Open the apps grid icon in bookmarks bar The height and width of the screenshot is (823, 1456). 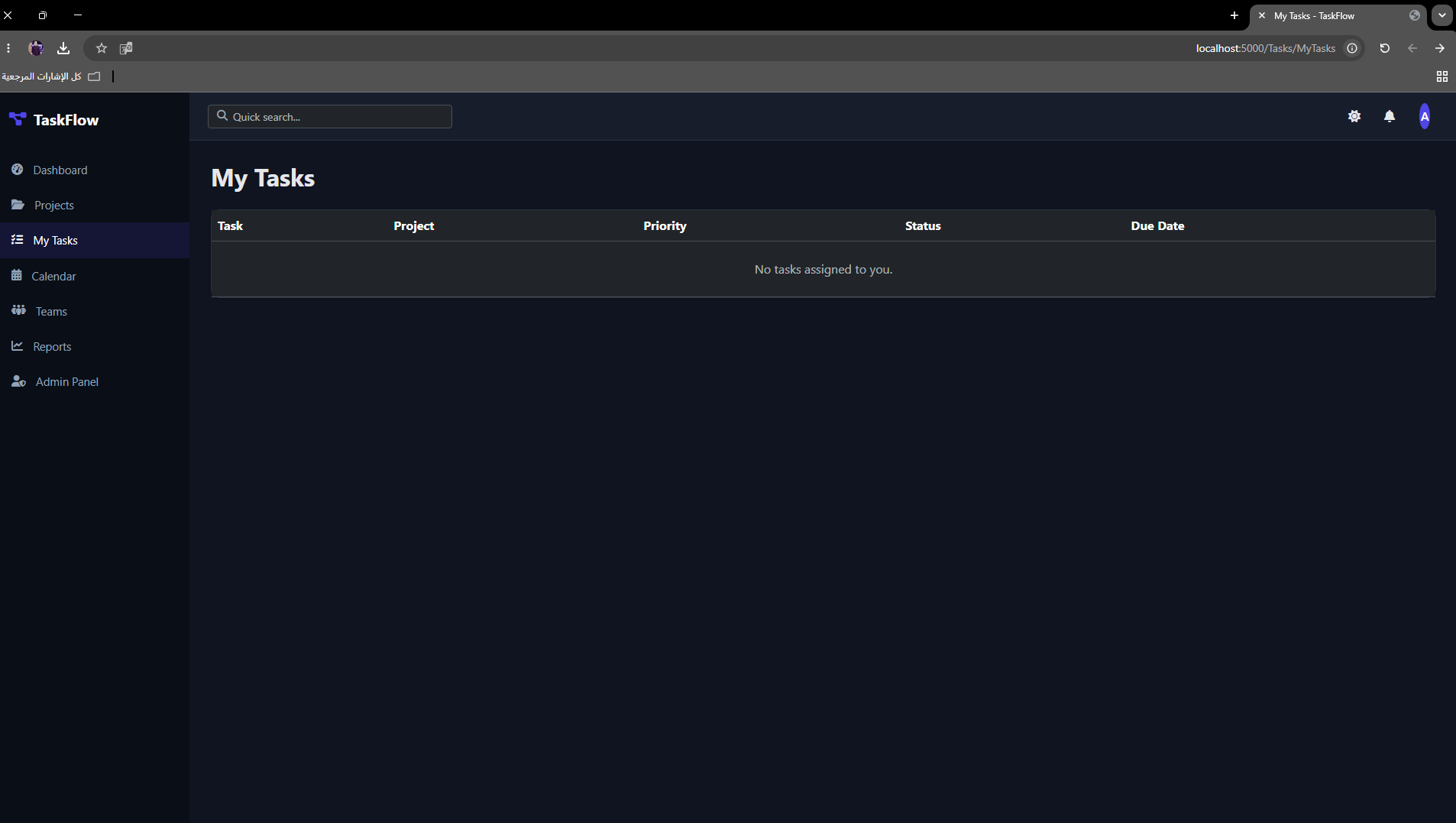pos(1442,76)
